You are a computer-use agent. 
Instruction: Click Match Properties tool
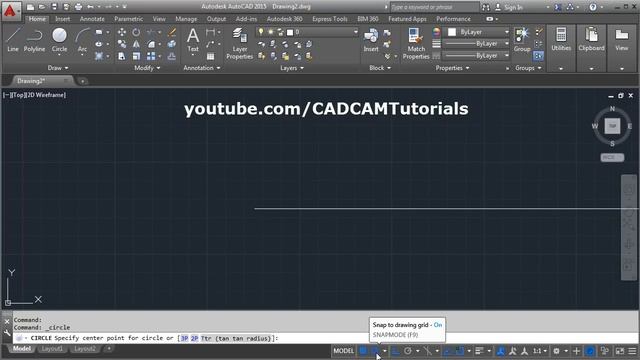coord(416,44)
